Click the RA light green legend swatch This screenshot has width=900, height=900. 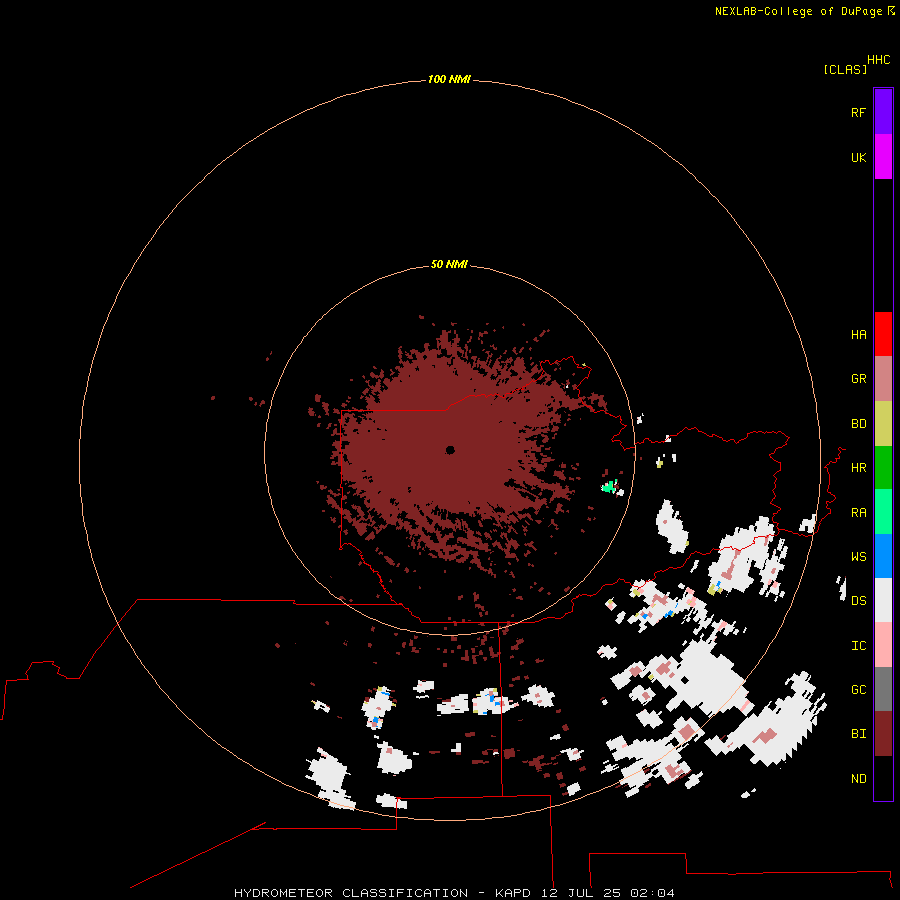[x=883, y=512]
